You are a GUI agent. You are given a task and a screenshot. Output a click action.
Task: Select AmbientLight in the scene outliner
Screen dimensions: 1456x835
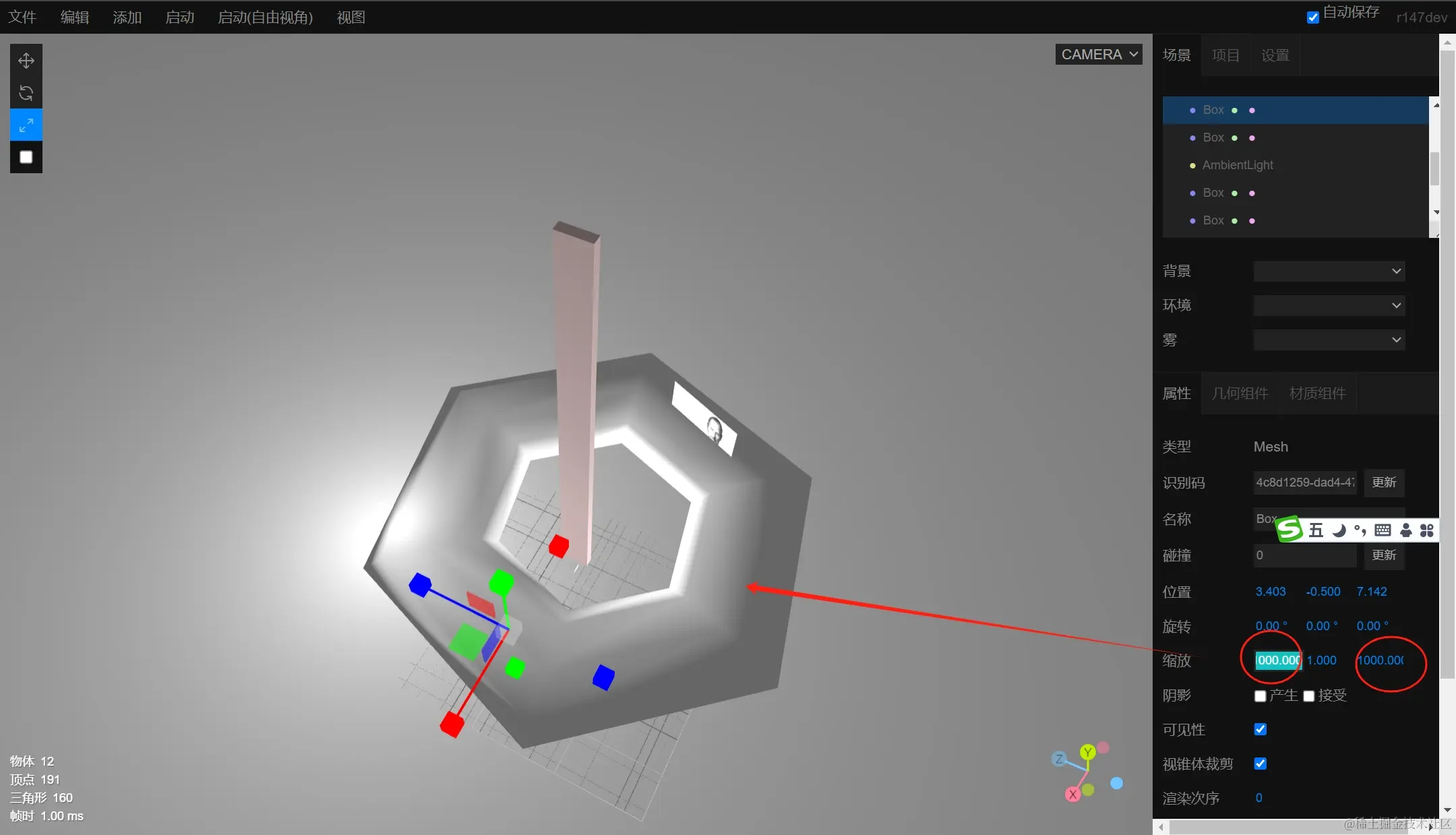tap(1238, 165)
